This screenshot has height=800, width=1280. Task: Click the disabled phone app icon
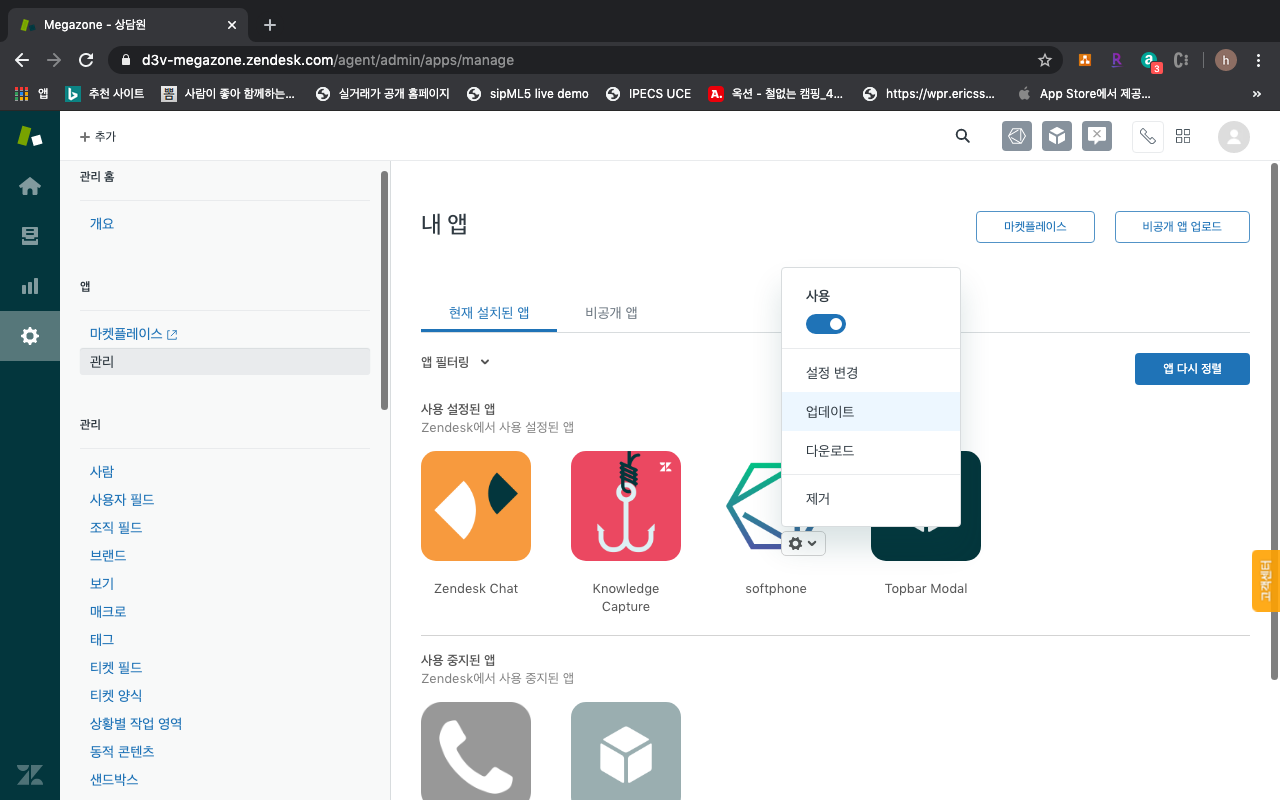click(476, 751)
